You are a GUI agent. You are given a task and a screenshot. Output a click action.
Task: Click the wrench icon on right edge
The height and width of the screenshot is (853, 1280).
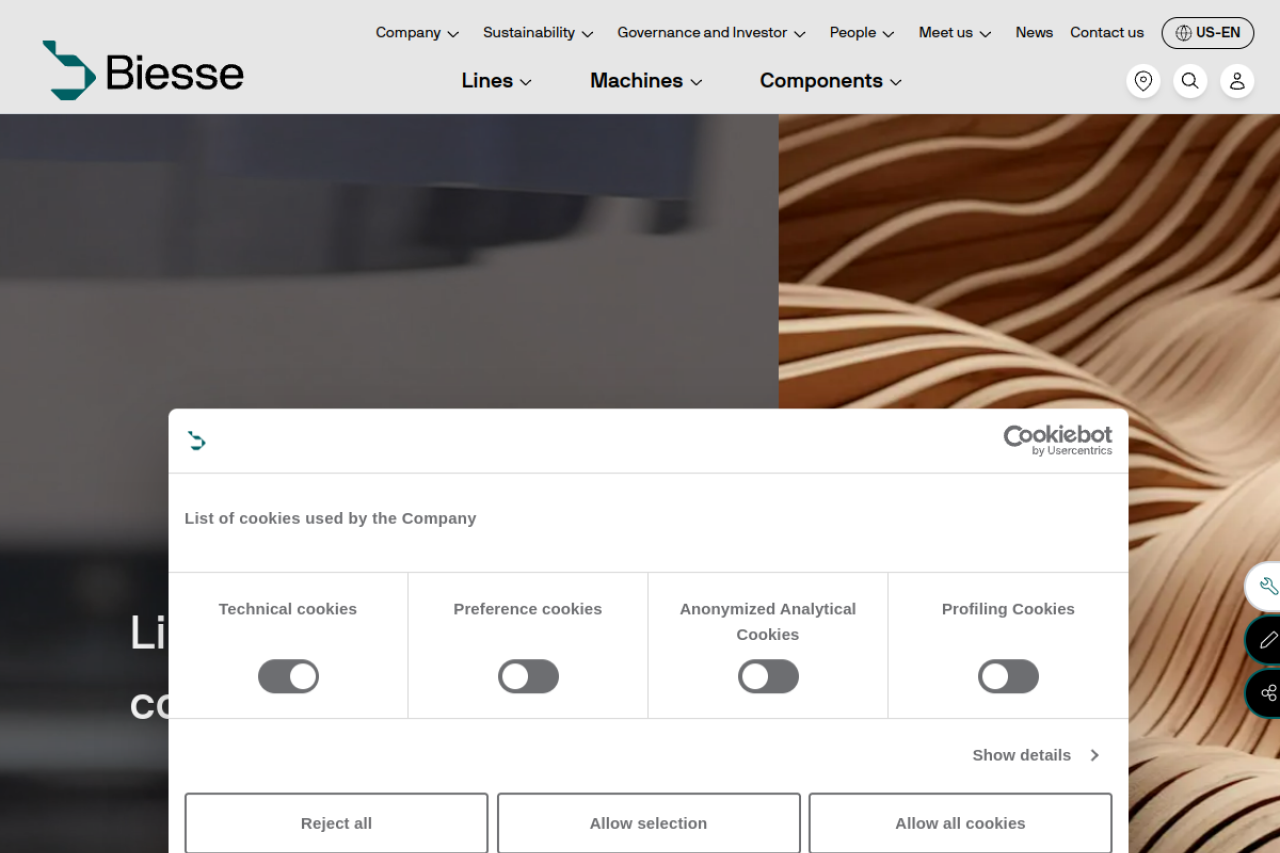click(1266, 587)
